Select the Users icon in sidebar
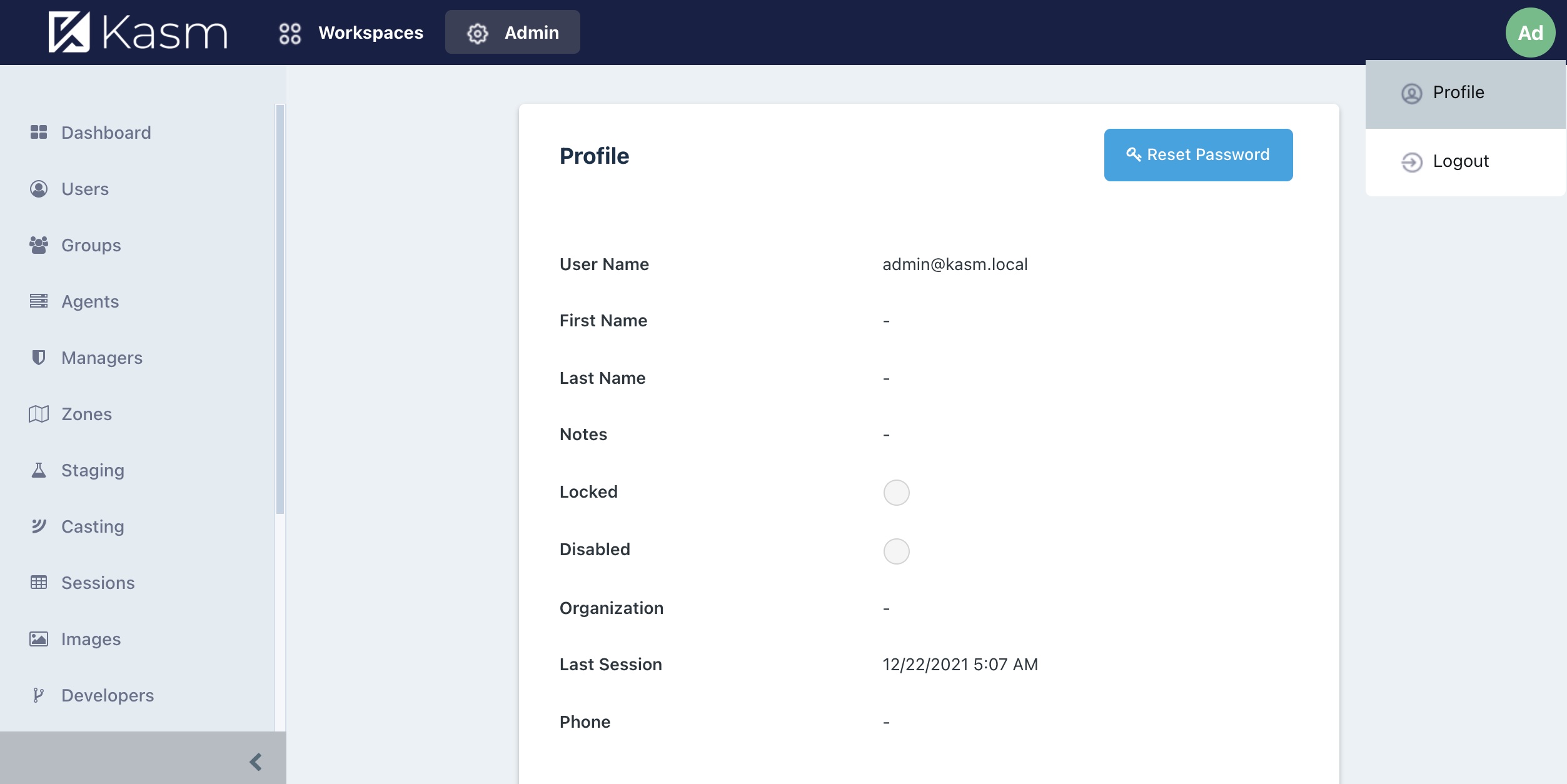Screen dimensions: 1567x784 coord(38,188)
